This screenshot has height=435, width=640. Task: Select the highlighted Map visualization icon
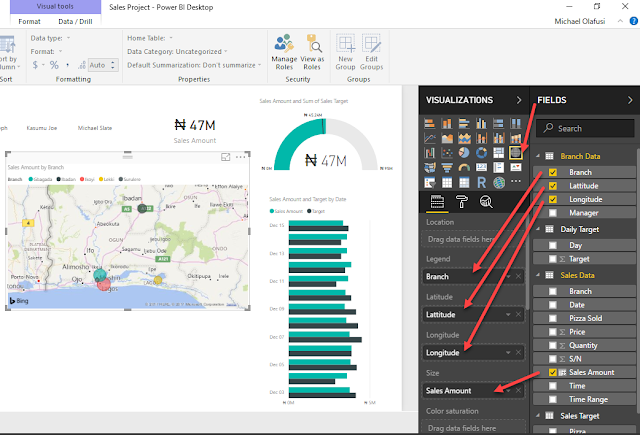point(516,153)
